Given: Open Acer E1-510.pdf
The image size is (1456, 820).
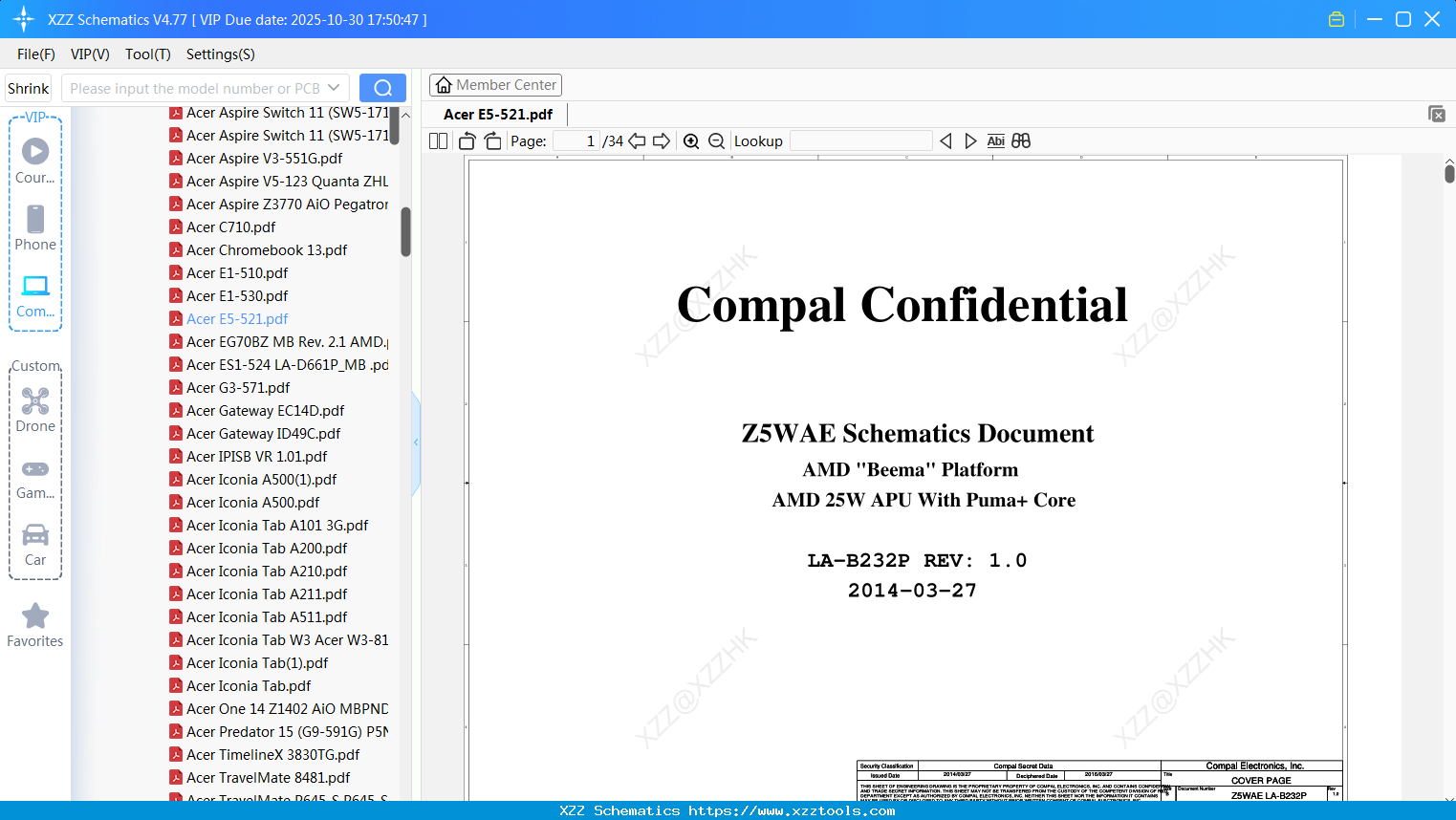Looking at the screenshot, I should 228,273.
